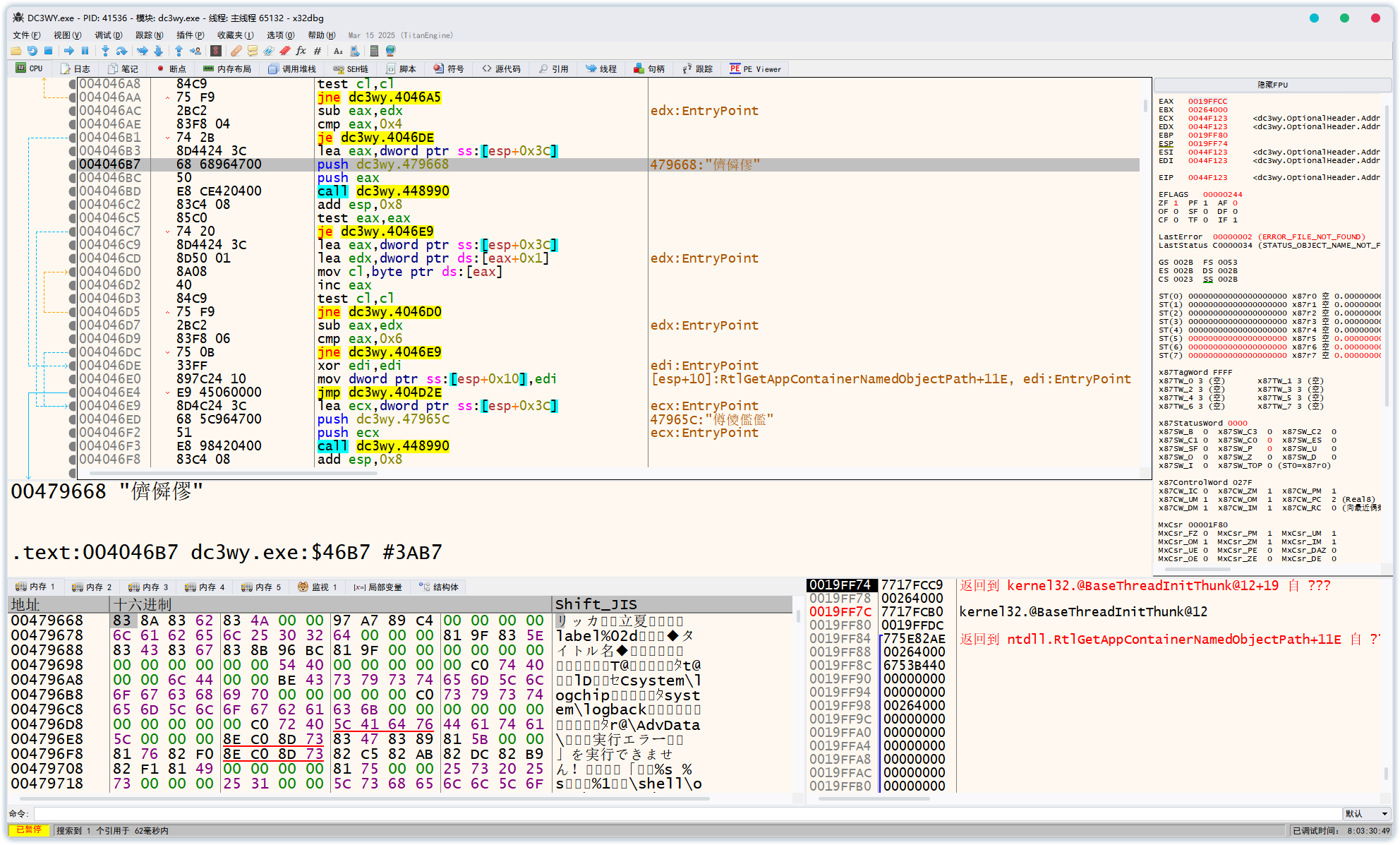Click the Restart debugging toolbar icon

pyautogui.click(x=32, y=51)
